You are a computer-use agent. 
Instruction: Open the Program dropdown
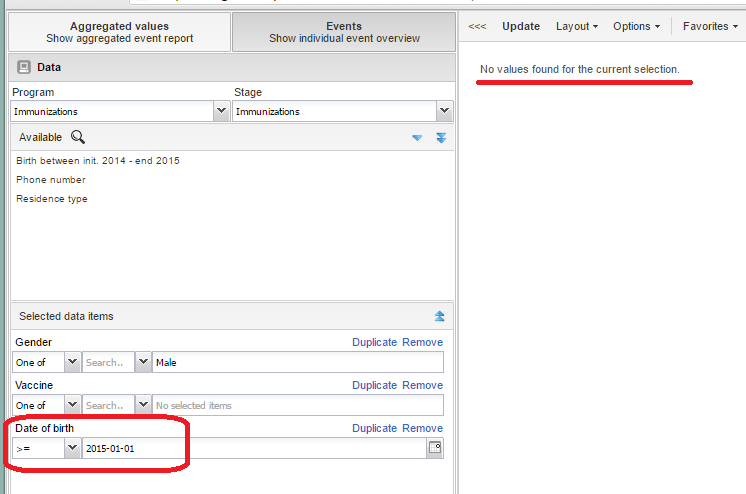point(221,112)
